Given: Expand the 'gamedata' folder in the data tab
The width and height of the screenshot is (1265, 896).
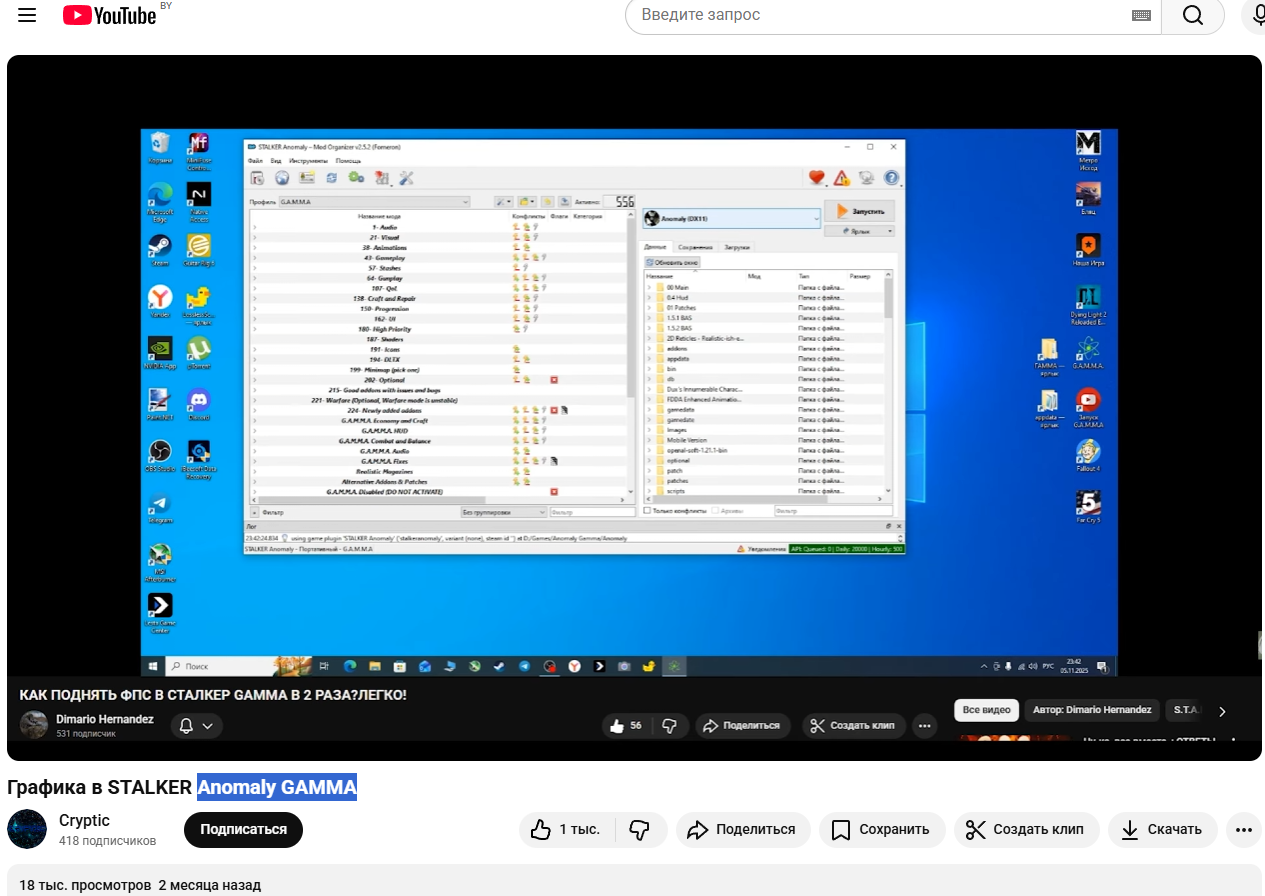Looking at the screenshot, I should 648,409.
